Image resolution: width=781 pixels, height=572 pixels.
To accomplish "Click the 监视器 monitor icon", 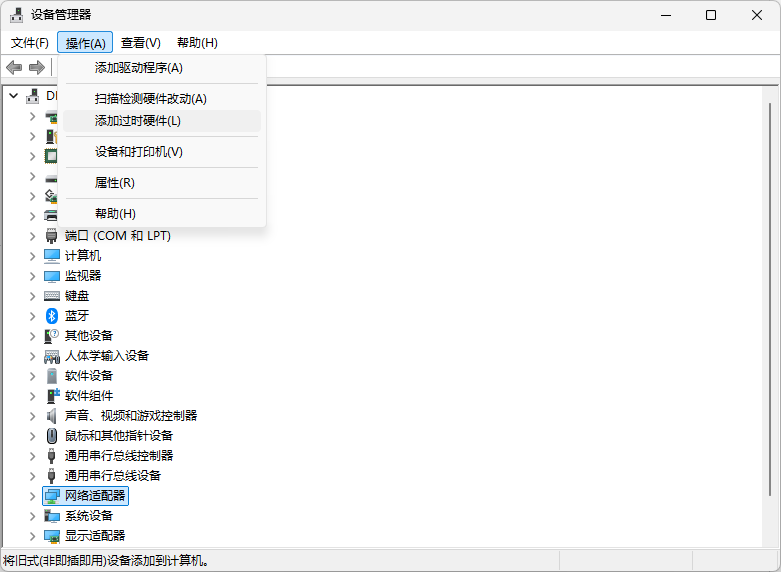I will (52, 276).
